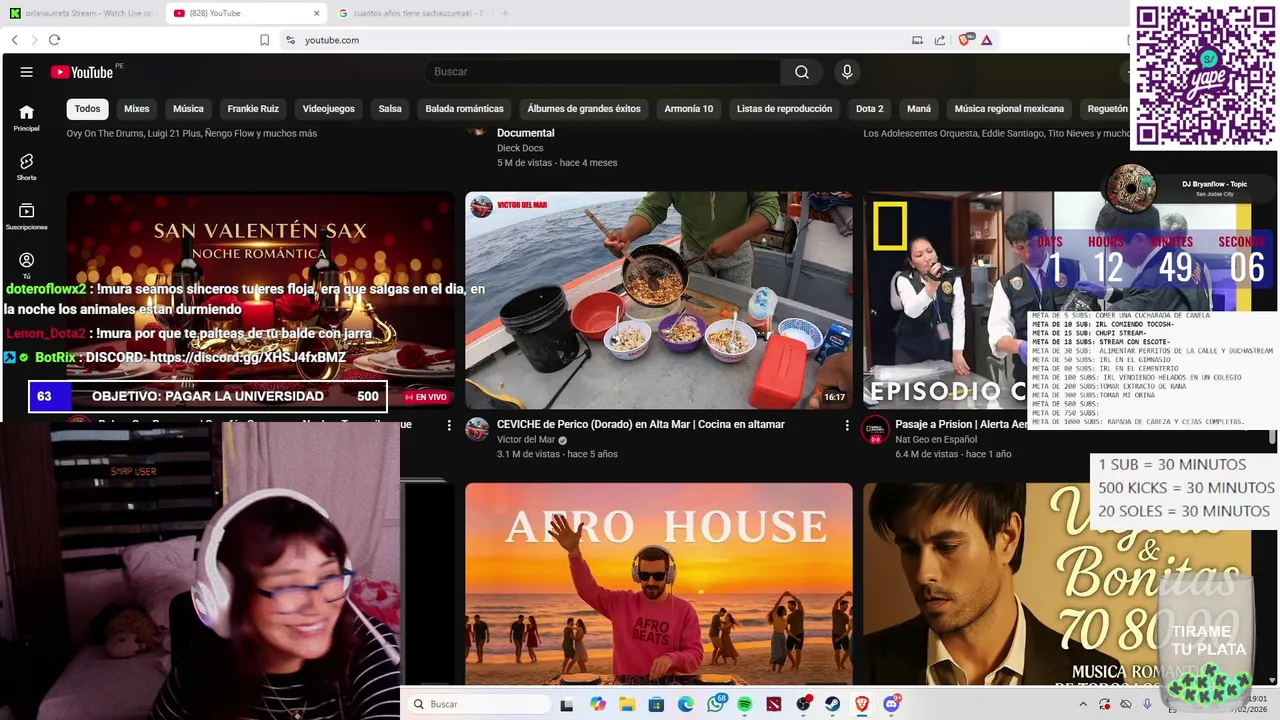Image resolution: width=1280 pixels, height=720 pixels.
Task: Click the Windows taskbar Buscar box
Action: 480,704
